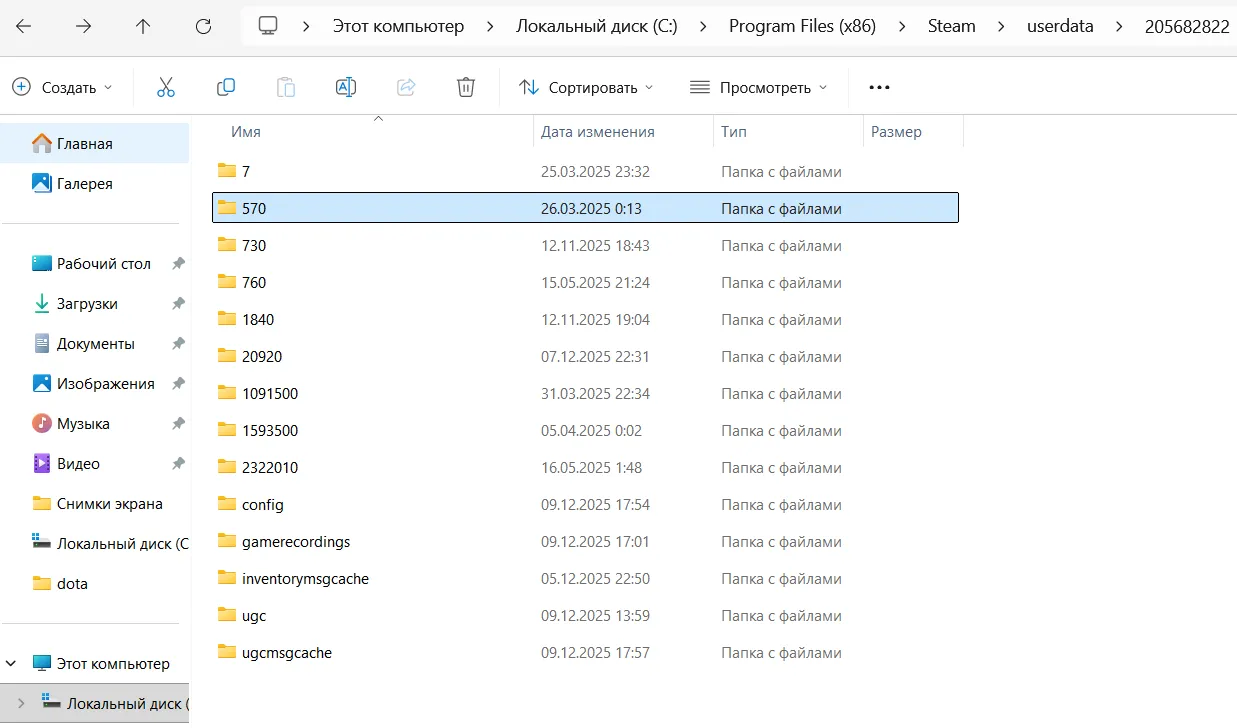The width and height of the screenshot is (1237, 728).
Task: Refresh the current folder view
Action: click(203, 26)
